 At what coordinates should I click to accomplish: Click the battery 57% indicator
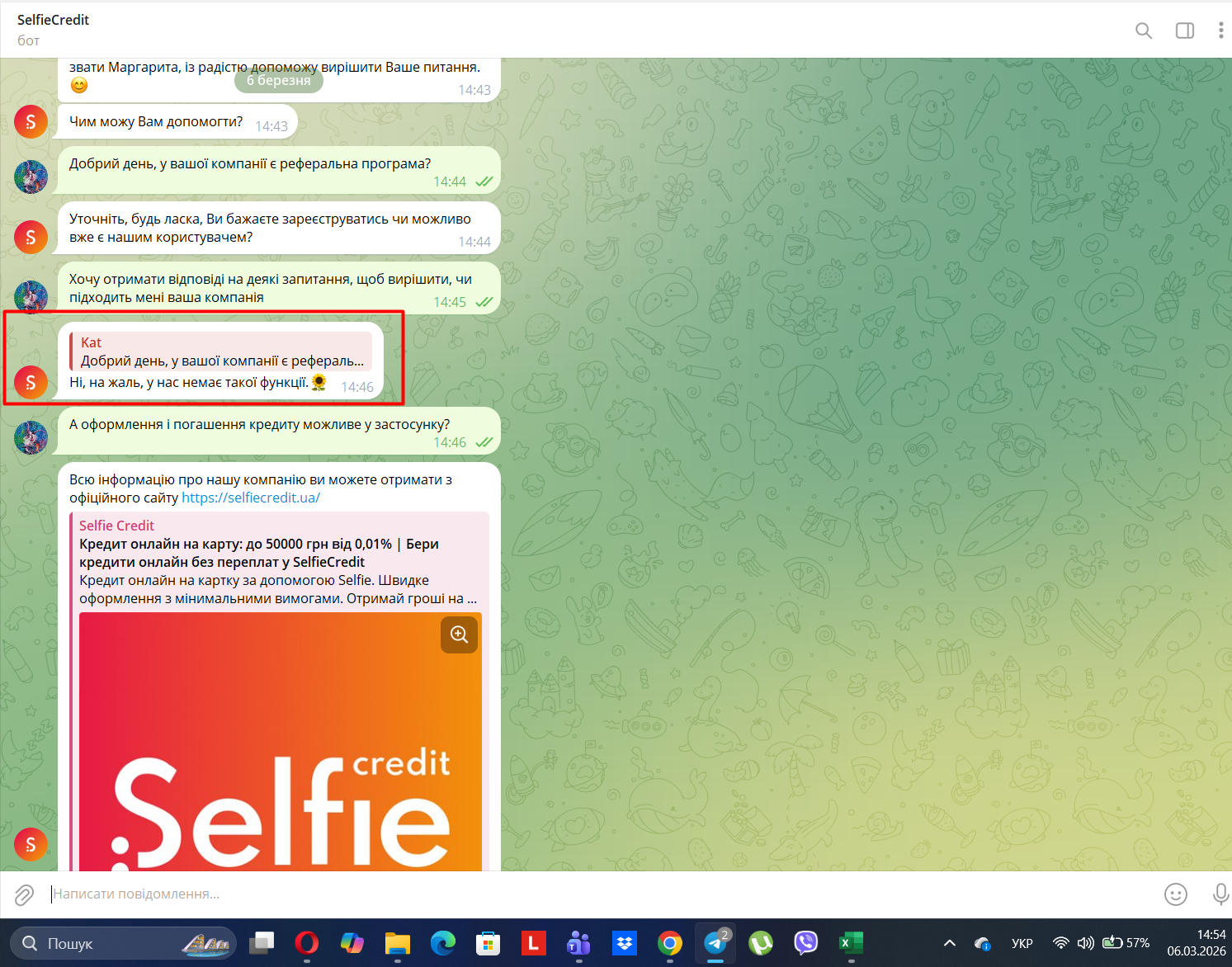tap(1126, 943)
